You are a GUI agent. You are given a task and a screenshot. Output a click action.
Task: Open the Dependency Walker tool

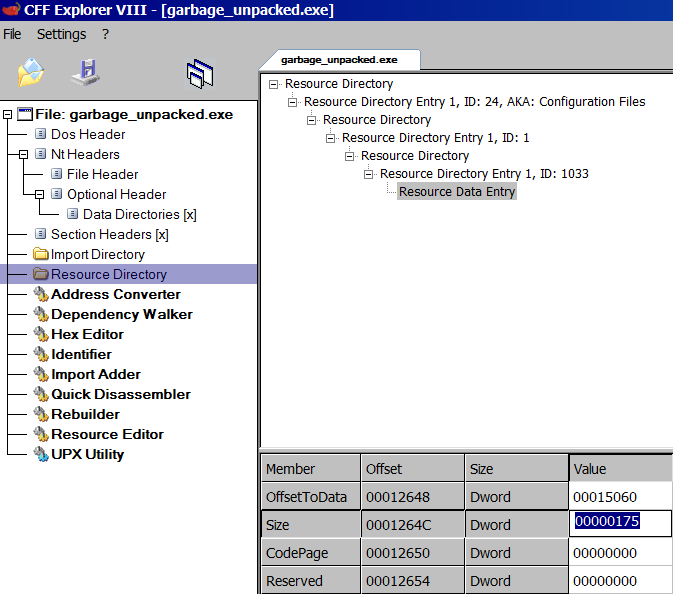pos(121,315)
